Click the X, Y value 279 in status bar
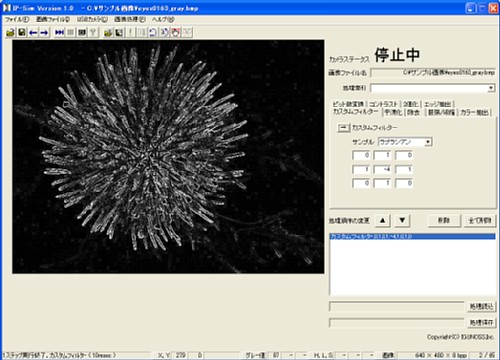The height and width of the screenshot is (360, 500). point(180,355)
